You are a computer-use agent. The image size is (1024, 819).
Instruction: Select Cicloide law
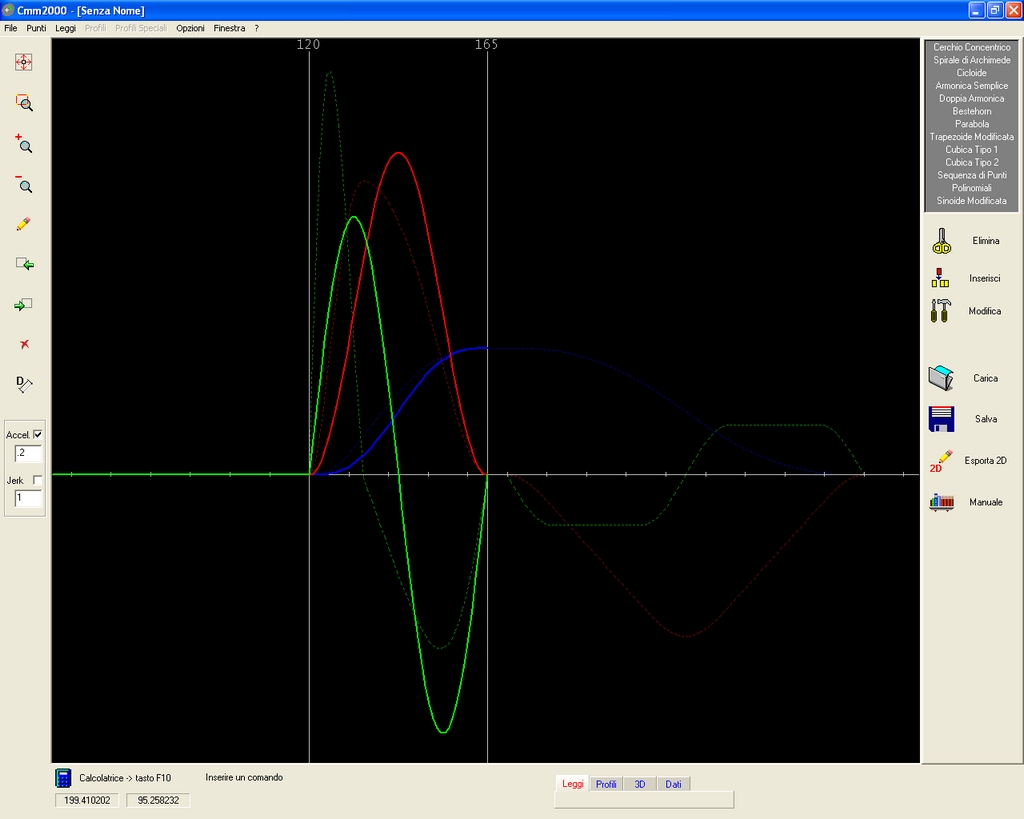971,72
